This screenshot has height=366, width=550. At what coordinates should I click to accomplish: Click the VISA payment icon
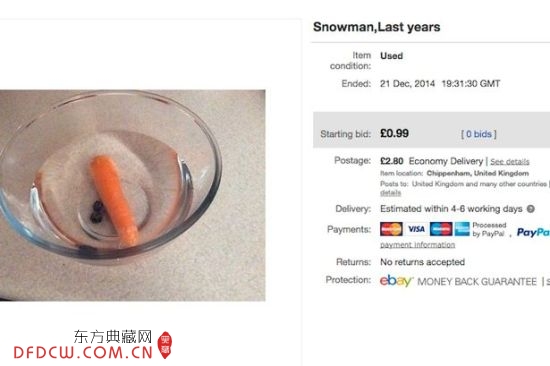416,229
